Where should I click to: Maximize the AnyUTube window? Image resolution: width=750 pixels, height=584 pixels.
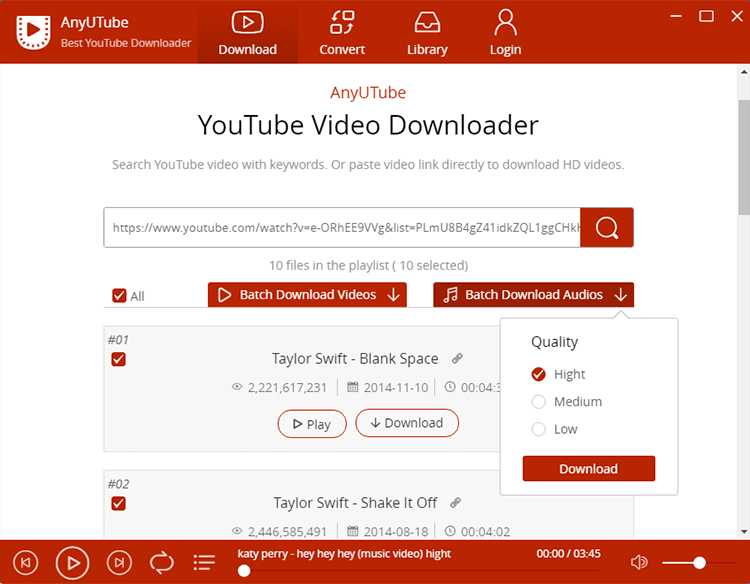706,16
